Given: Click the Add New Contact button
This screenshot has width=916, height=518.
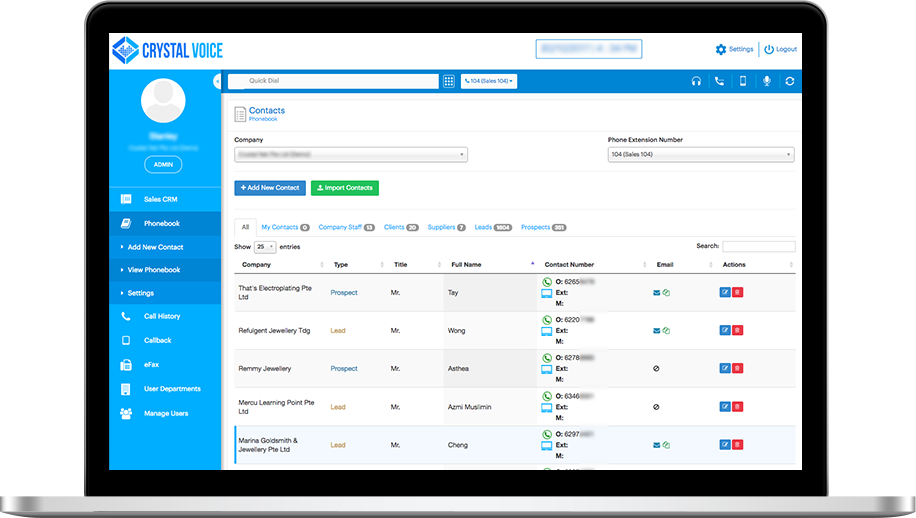Looking at the screenshot, I should click(x=270, y=188).
